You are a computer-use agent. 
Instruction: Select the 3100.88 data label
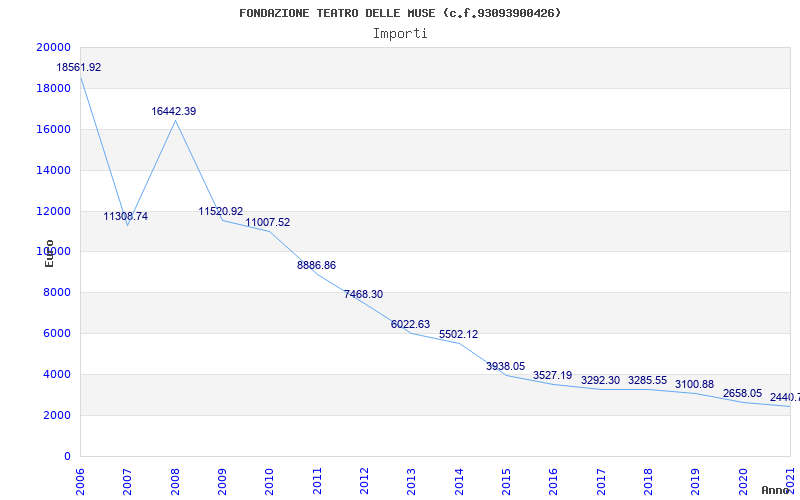(694, 385)
